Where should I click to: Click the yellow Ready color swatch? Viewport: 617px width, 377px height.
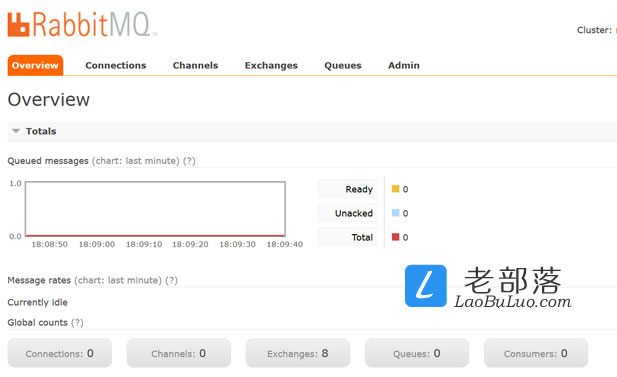tap(395, 189)
